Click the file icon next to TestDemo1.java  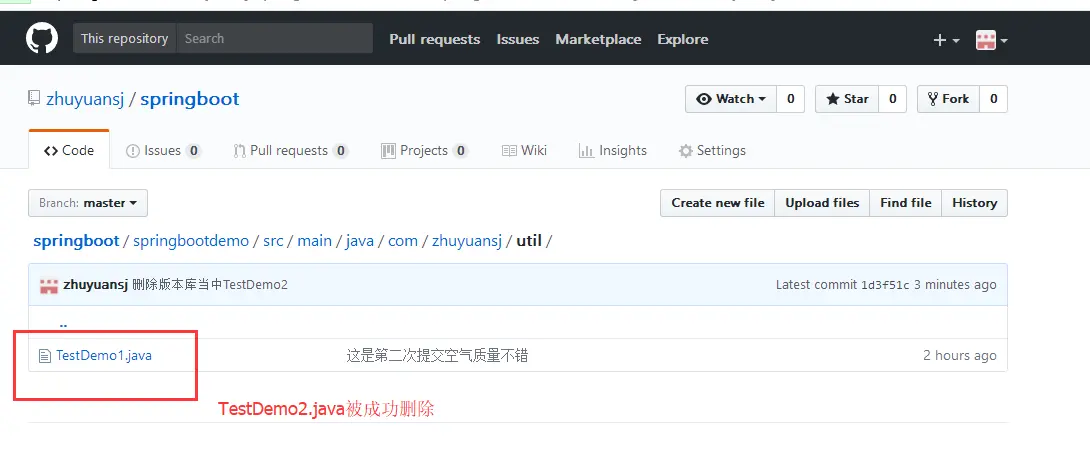point(44,357)
